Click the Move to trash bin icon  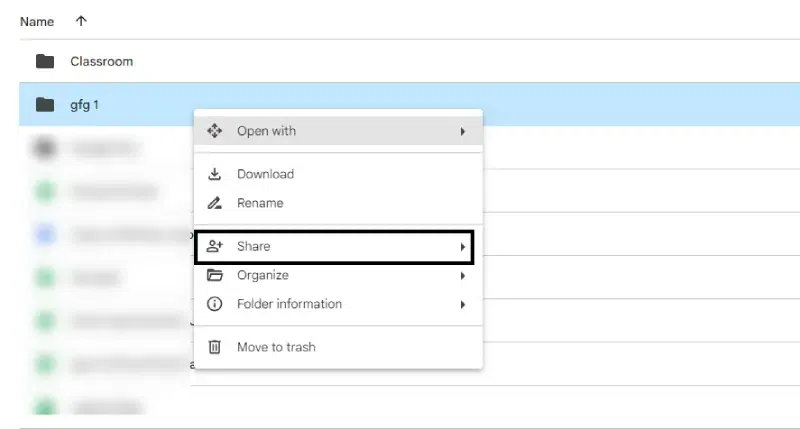tap(214, 347)
